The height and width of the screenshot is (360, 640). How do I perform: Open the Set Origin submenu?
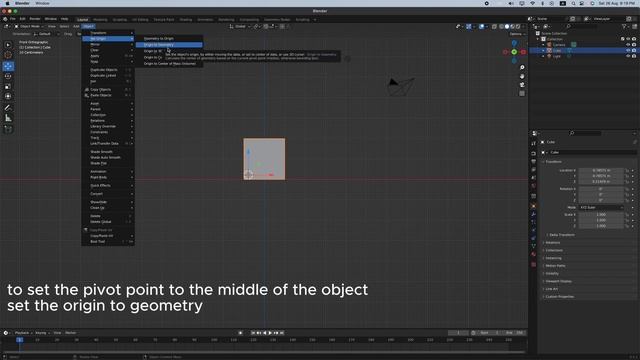[x=108, y=39]
